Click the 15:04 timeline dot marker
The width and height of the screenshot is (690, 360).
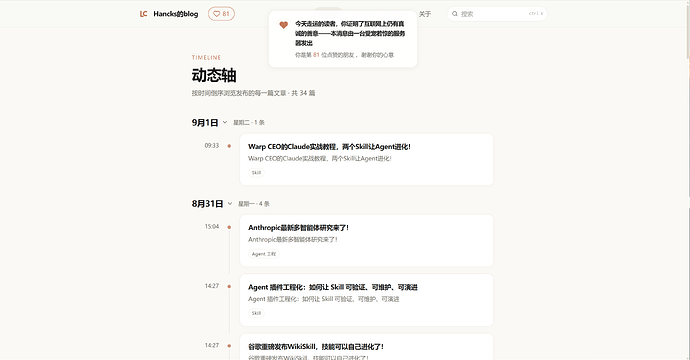point(229,227)
